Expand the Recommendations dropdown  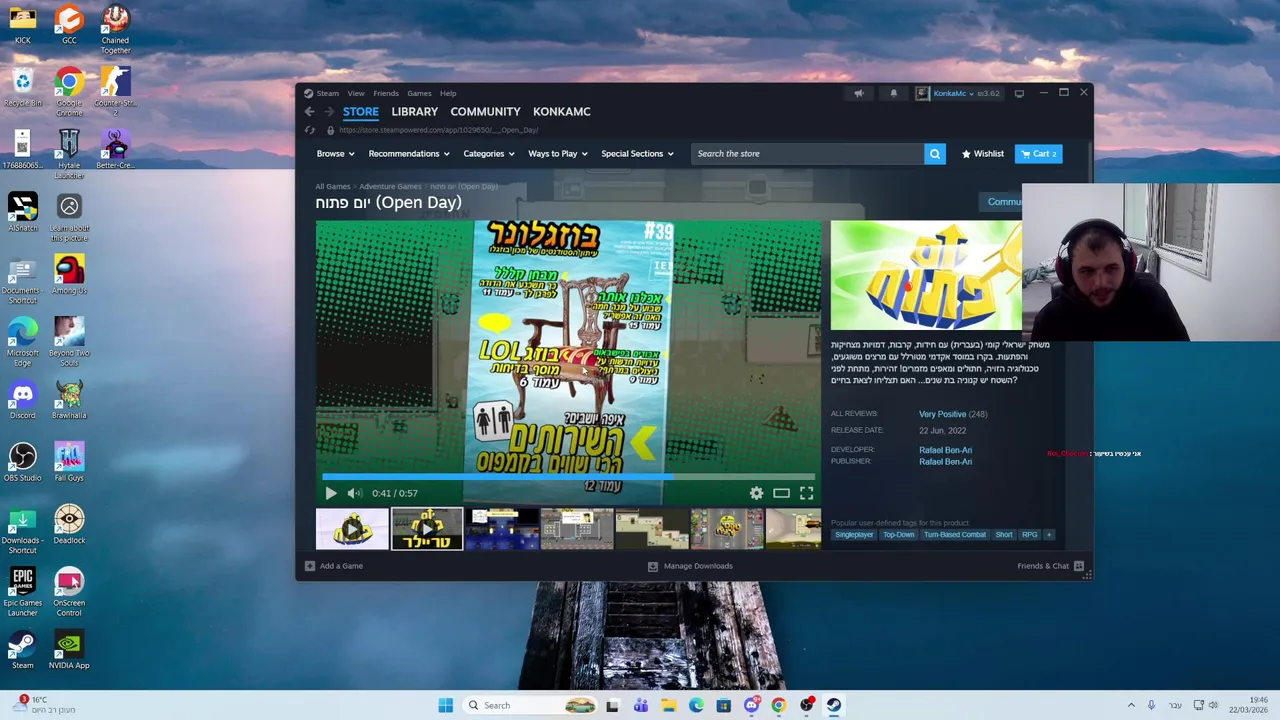click(408, 154)
